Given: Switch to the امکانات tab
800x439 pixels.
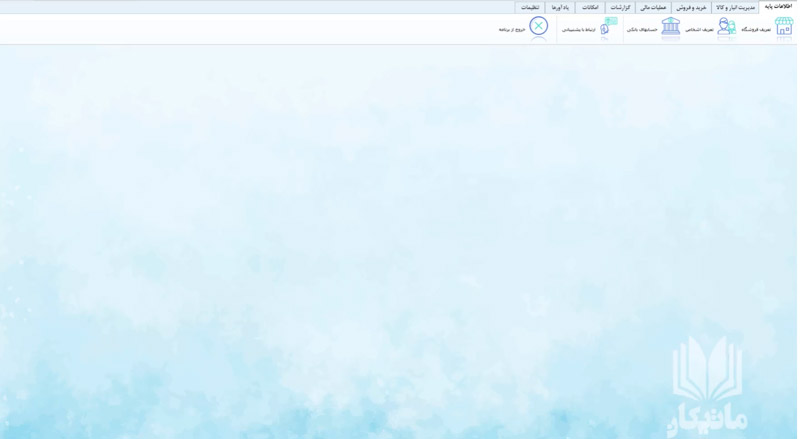Looking at the screenshot, I should point(590,7).
